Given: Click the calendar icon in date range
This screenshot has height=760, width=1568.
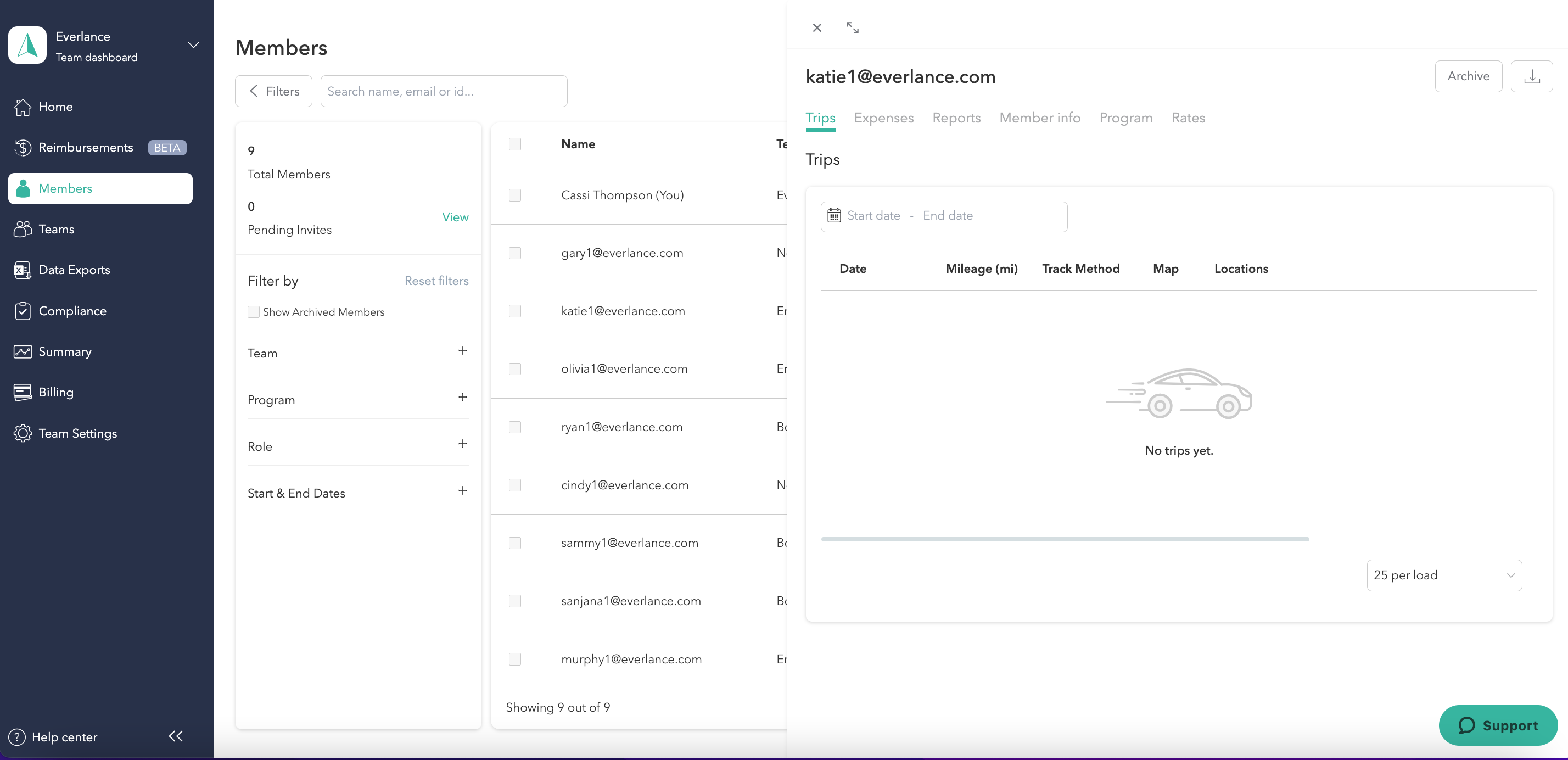Looking at the screenshot, I should click(x=834, y=216).
